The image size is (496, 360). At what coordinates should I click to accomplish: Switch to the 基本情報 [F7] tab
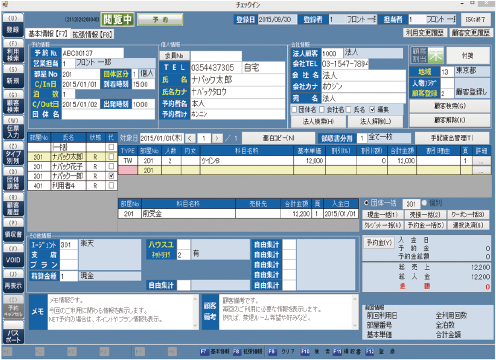point(48,34)
